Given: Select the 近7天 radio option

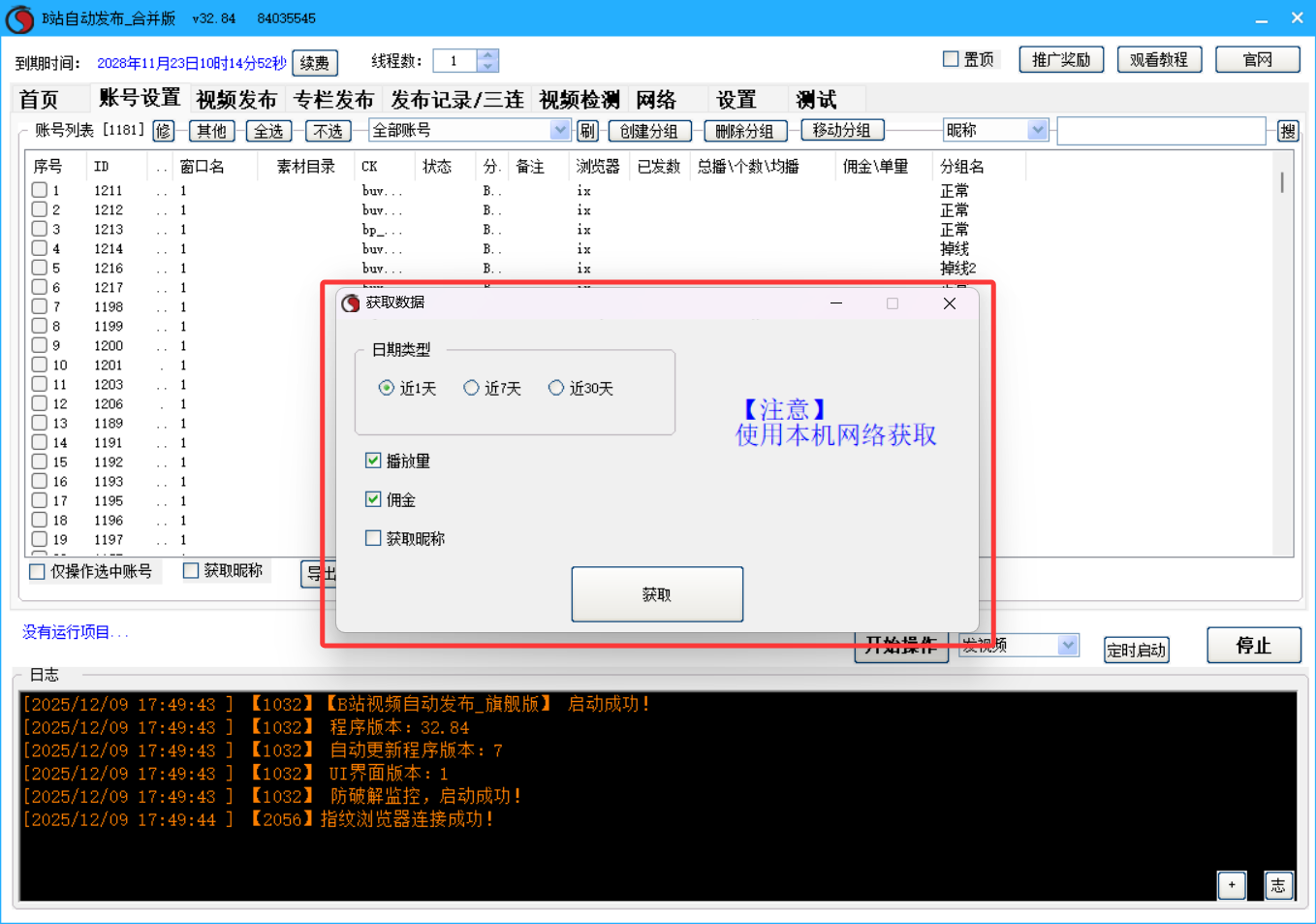Looking at the screenshot, I should click(x=472, y=388).
